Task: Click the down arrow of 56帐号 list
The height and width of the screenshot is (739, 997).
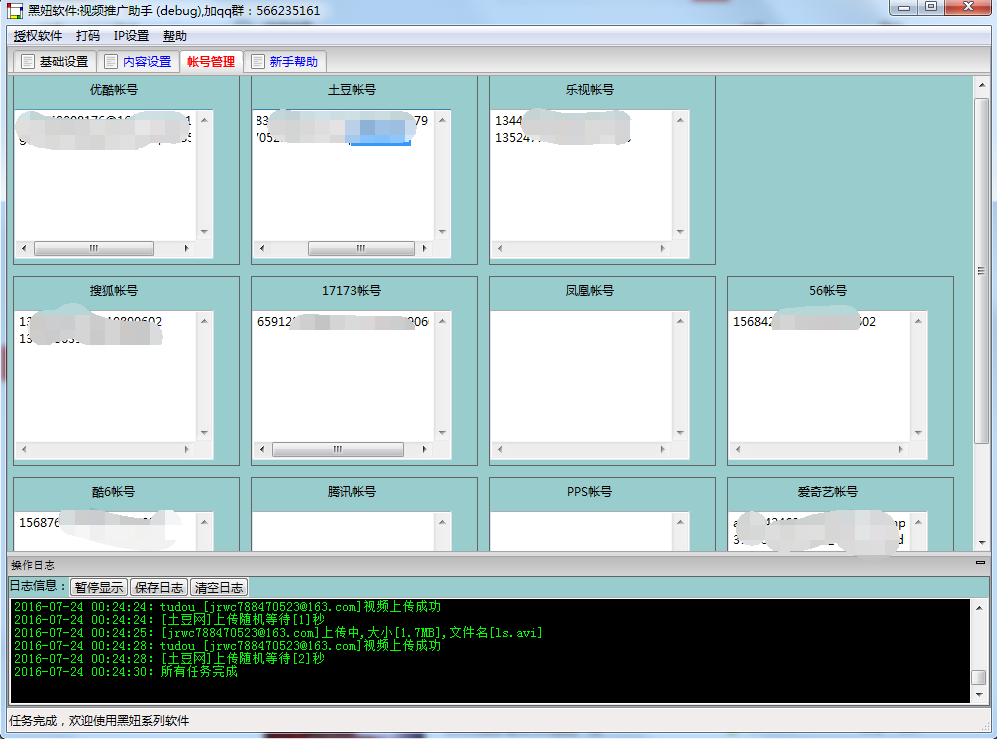Action: click(918, 433)
